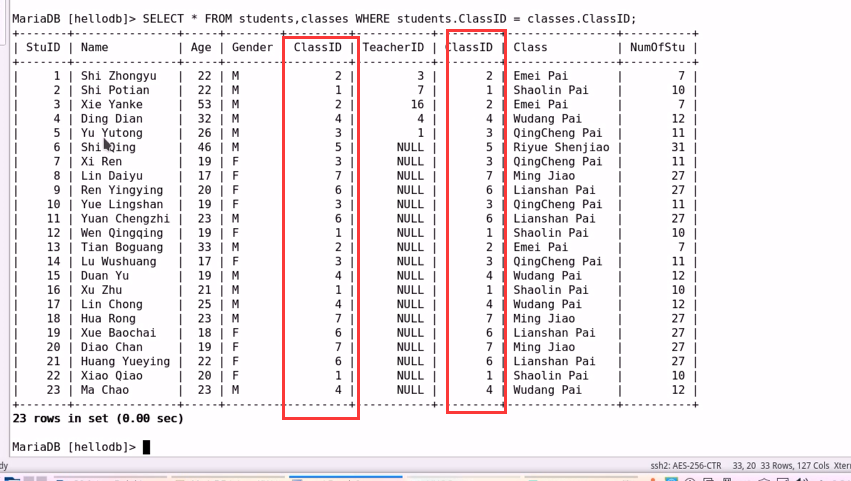Select the name Xiao Qiao

point(112,376)
